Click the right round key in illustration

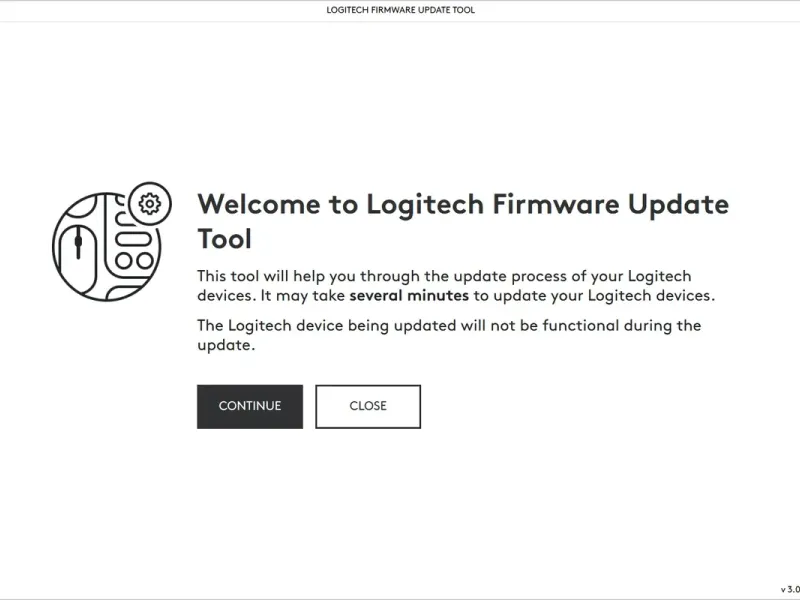click(x=145, y=261)
